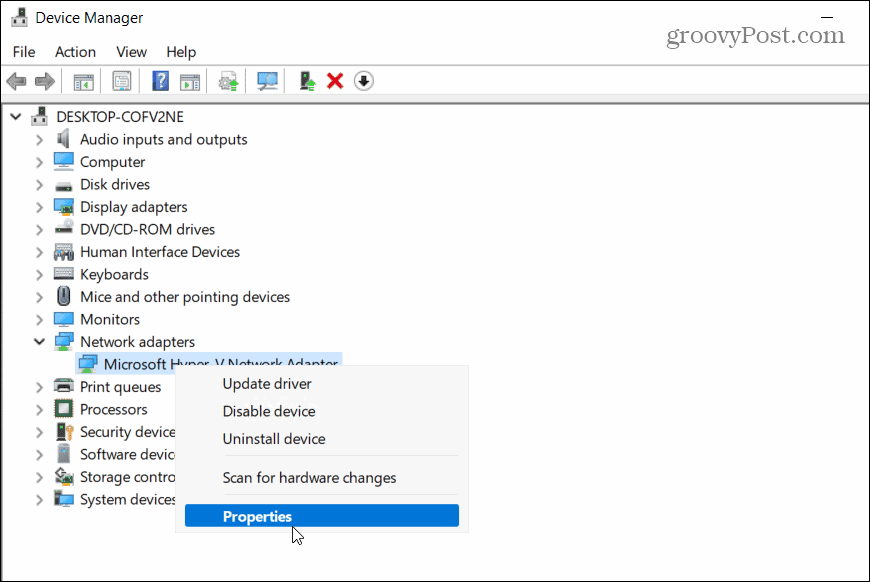
Task: Click the Show/Hide Action Pane icon
Action: pos(190,82)
